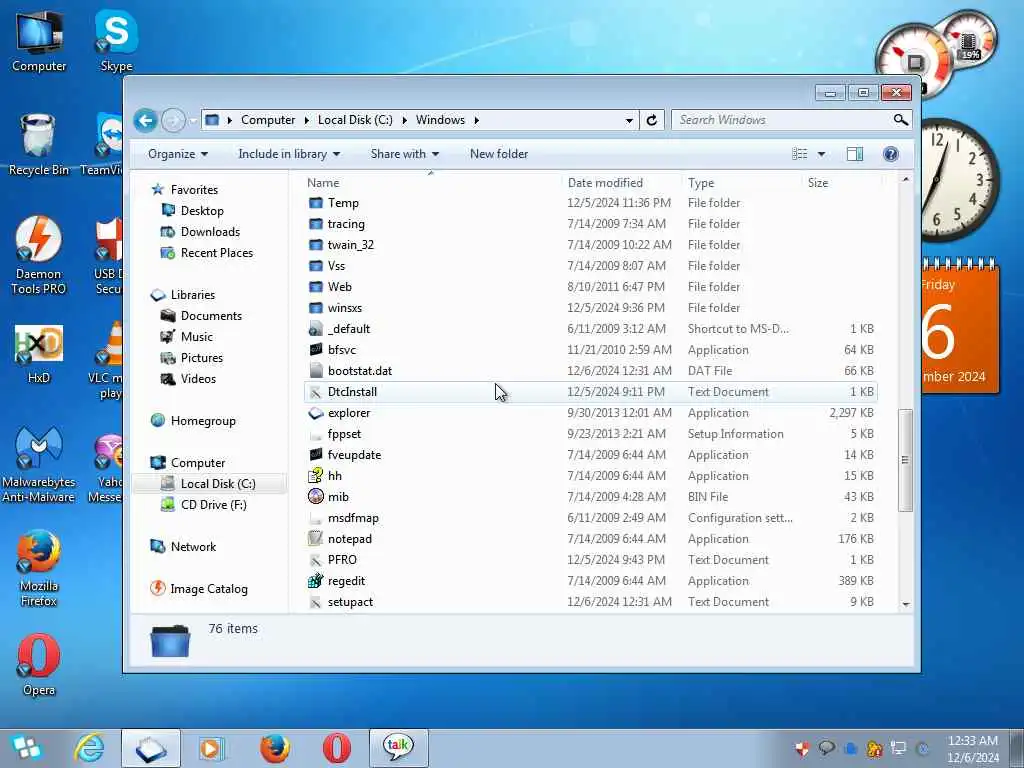The image size is (1024, 768).
Task: Open Google Talk taskbar icon
Action: [398, 748]
